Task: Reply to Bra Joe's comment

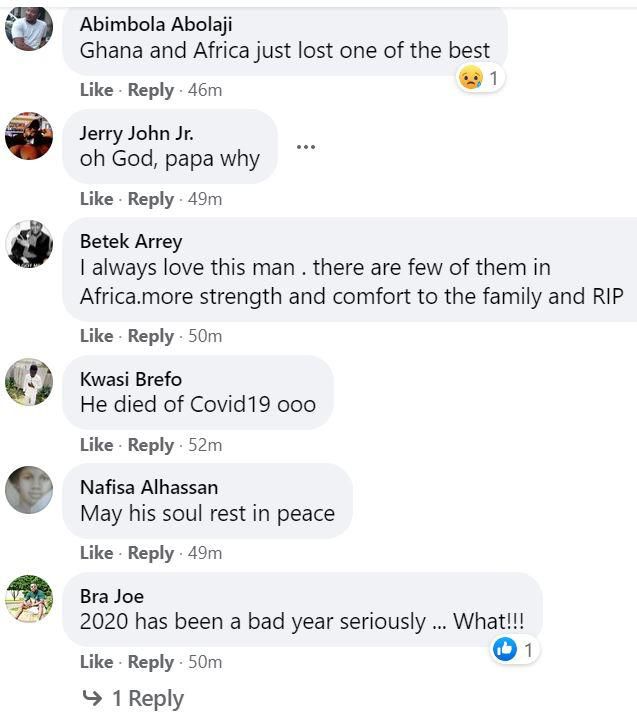Action: [150, 661]
